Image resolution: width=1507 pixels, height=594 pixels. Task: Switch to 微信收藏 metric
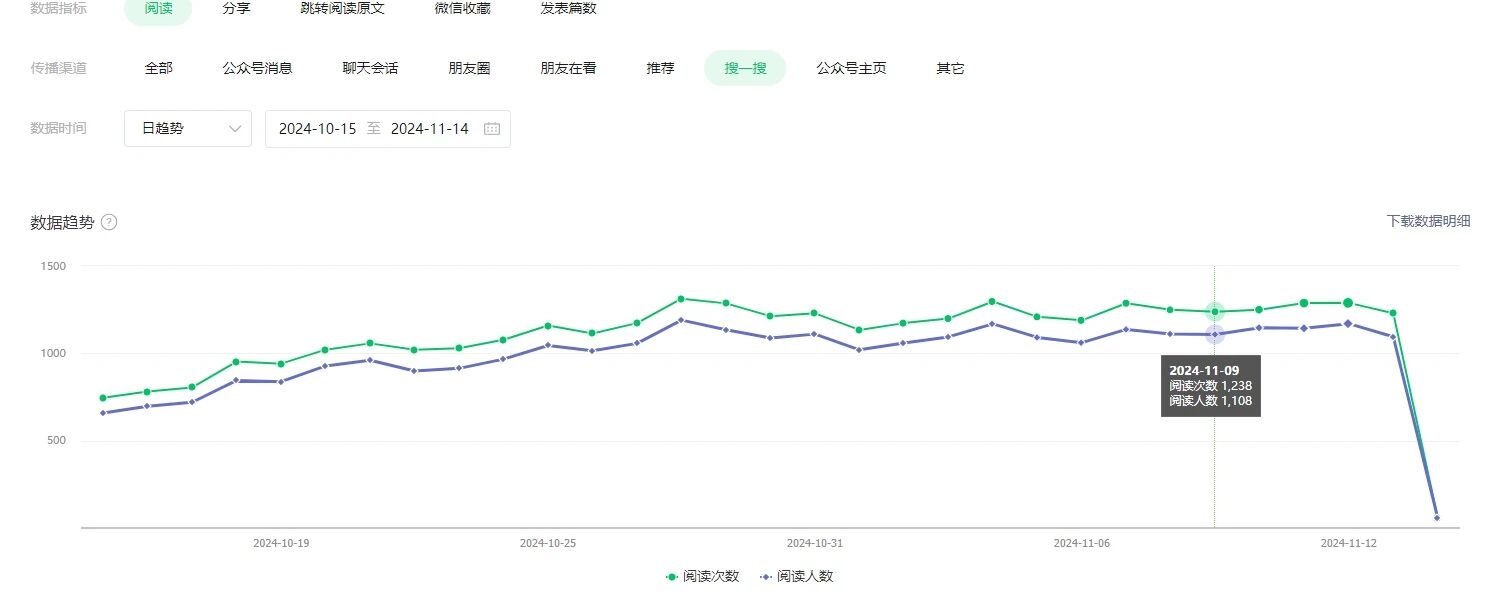coord(463,8)
